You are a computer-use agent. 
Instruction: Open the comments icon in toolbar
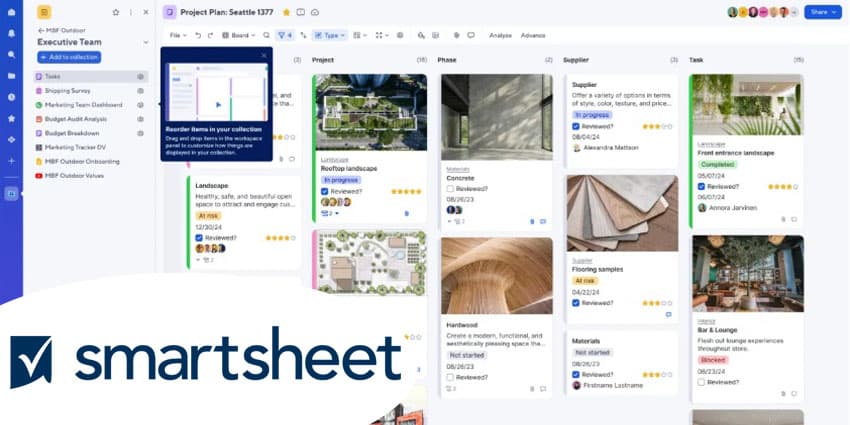tap(471, 35)
